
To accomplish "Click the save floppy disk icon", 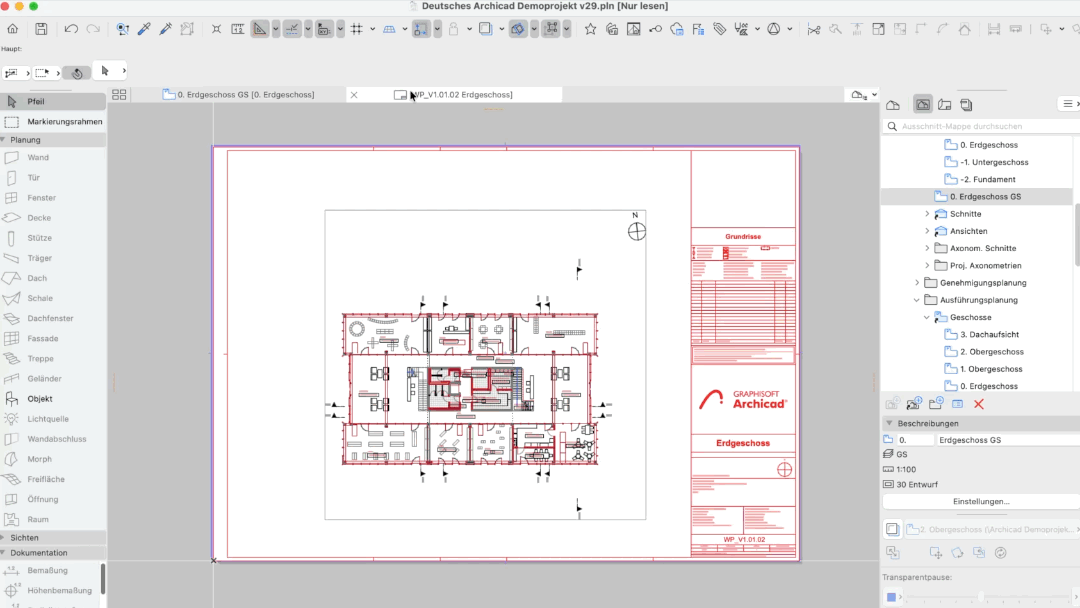I will pos(41,29).
